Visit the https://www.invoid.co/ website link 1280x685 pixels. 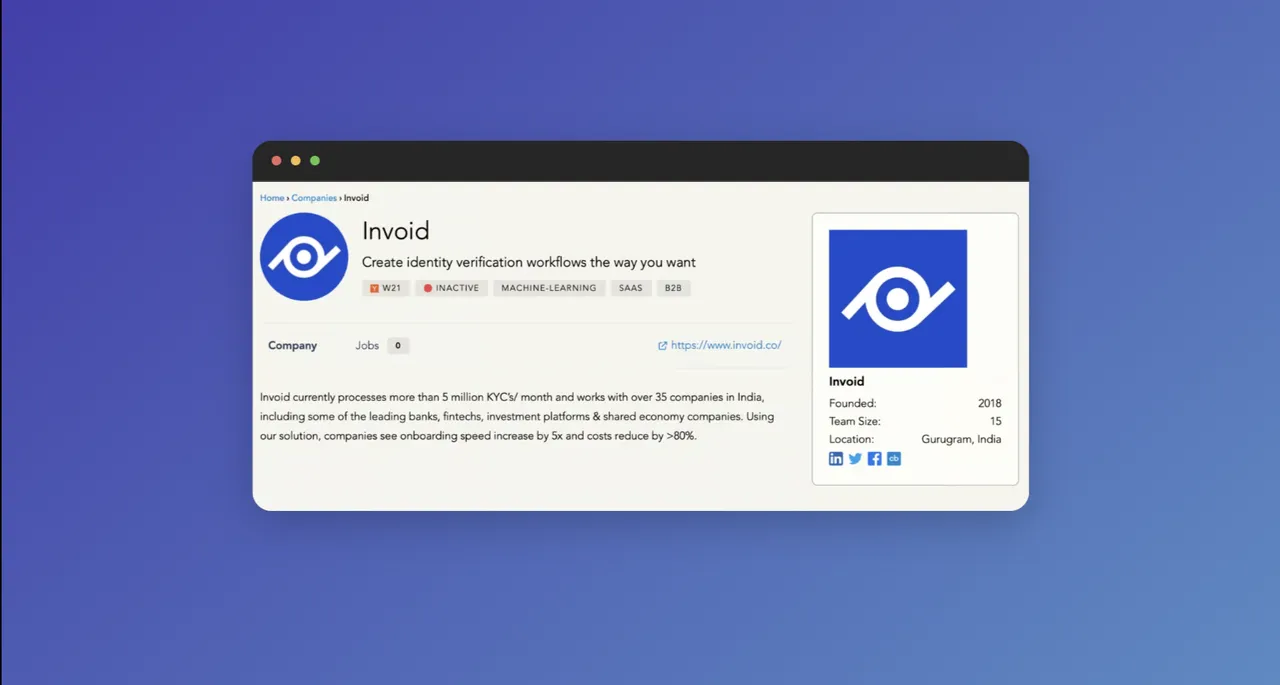click(x=719, y=345)
